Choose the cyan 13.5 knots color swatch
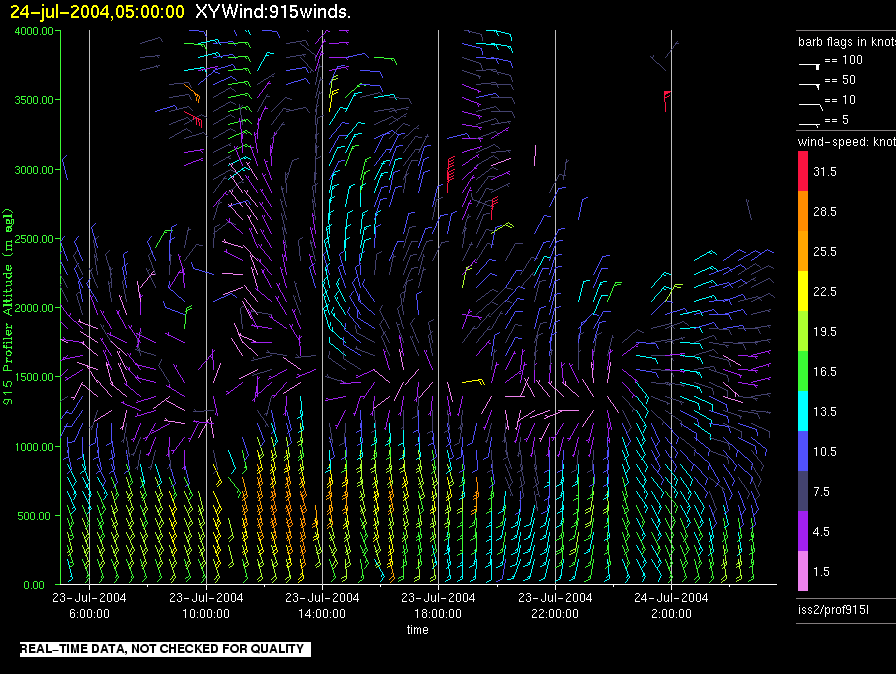 802,411
